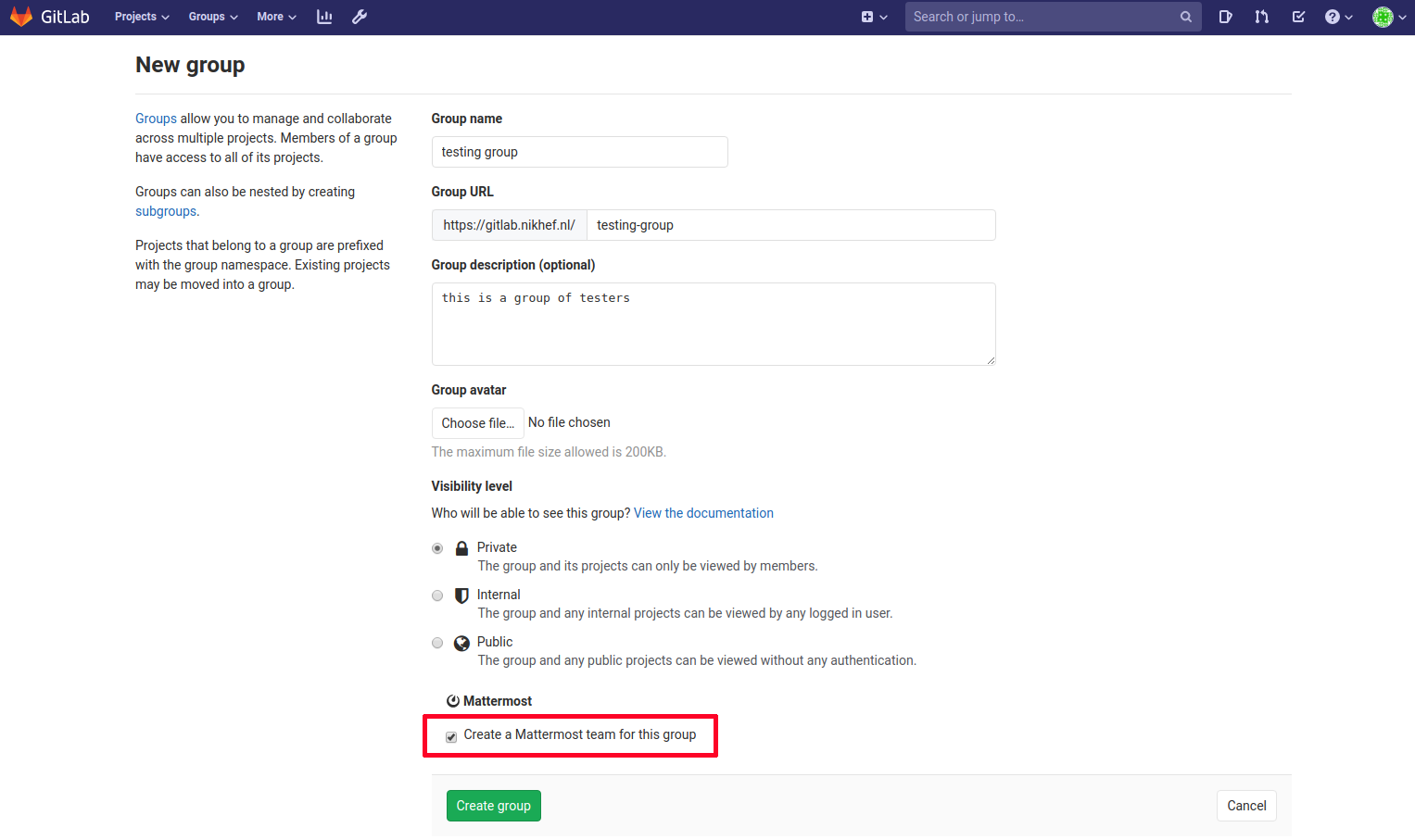Expand the Groups dropdown menu
Viewport: 1415px width, 840px height.
pyautogui.click(x=213, y=17)
